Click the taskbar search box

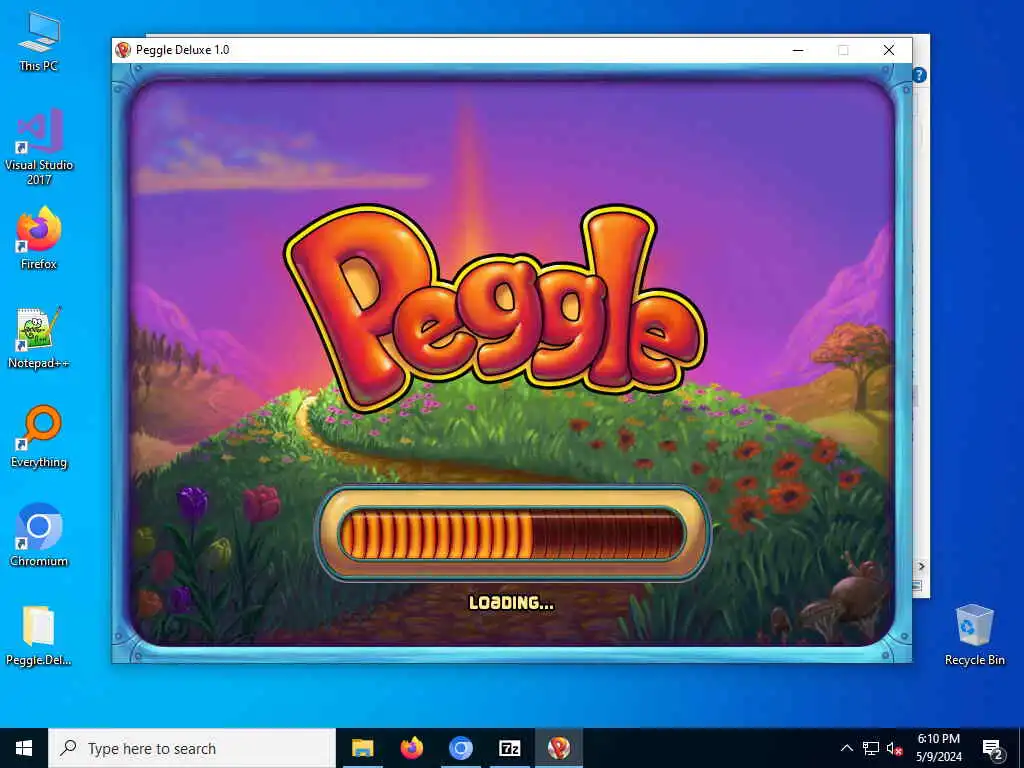(x=191, y=748)
